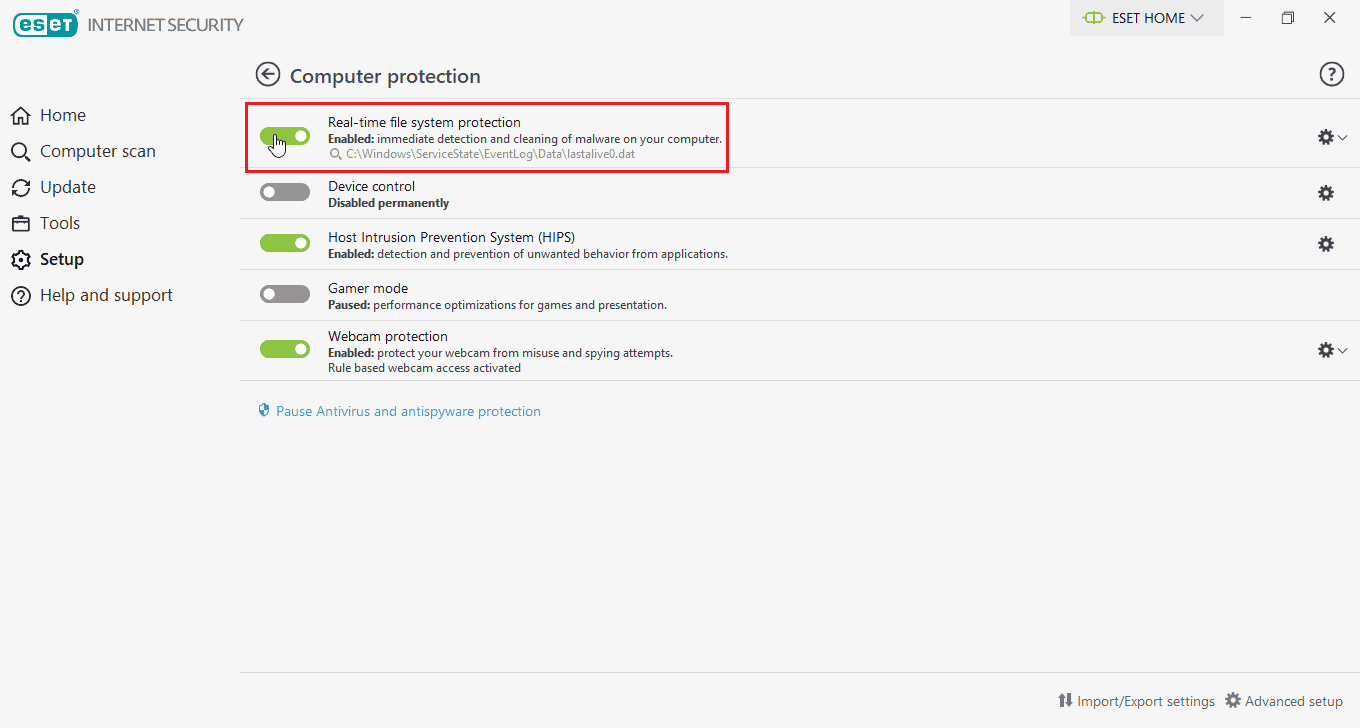
Task: Click the Webcam protection gear icon
Action: tap(1326, 350)
